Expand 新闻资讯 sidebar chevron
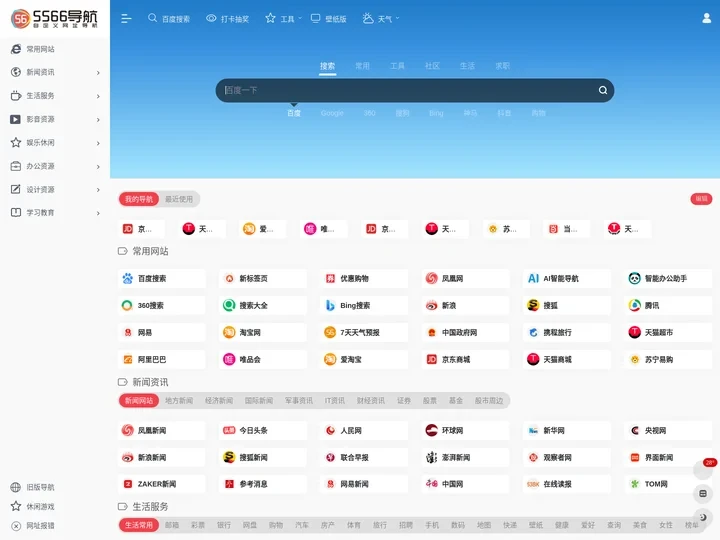This screenshot has height=540, width=720. coord(98,73)
